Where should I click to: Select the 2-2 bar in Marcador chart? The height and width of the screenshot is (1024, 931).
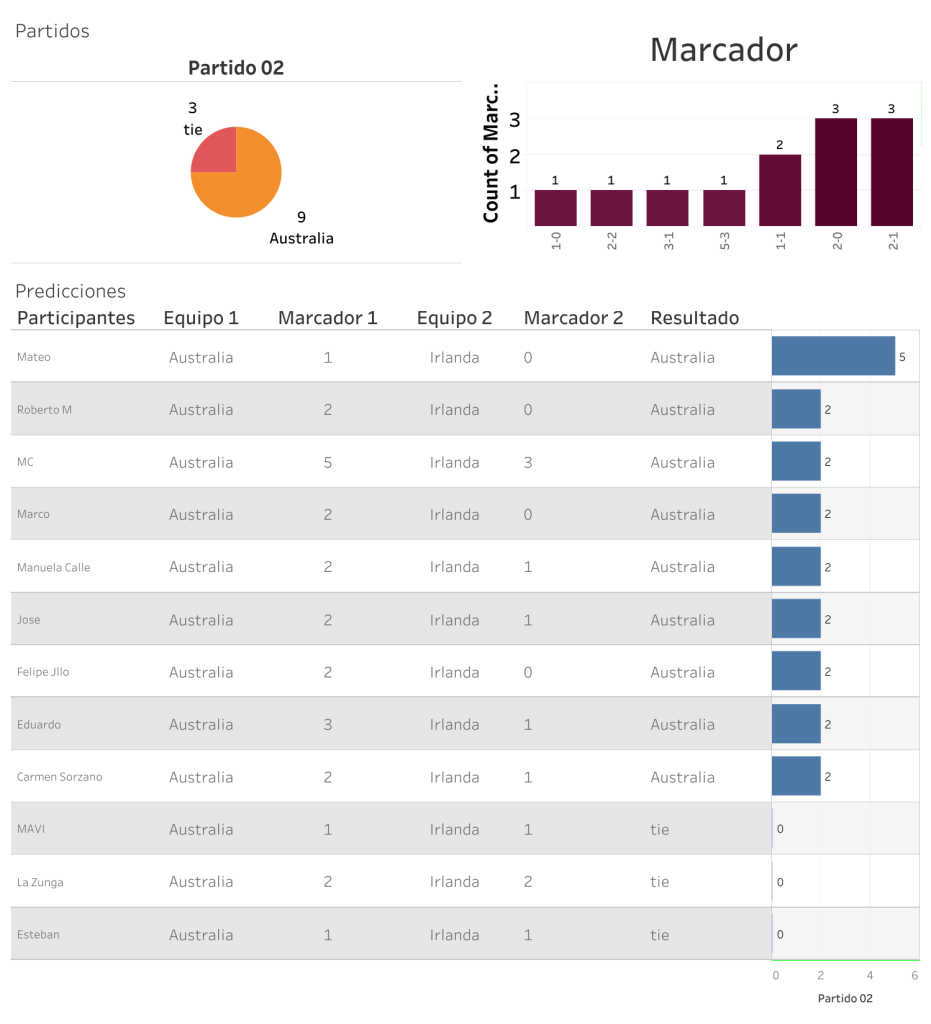611,207
